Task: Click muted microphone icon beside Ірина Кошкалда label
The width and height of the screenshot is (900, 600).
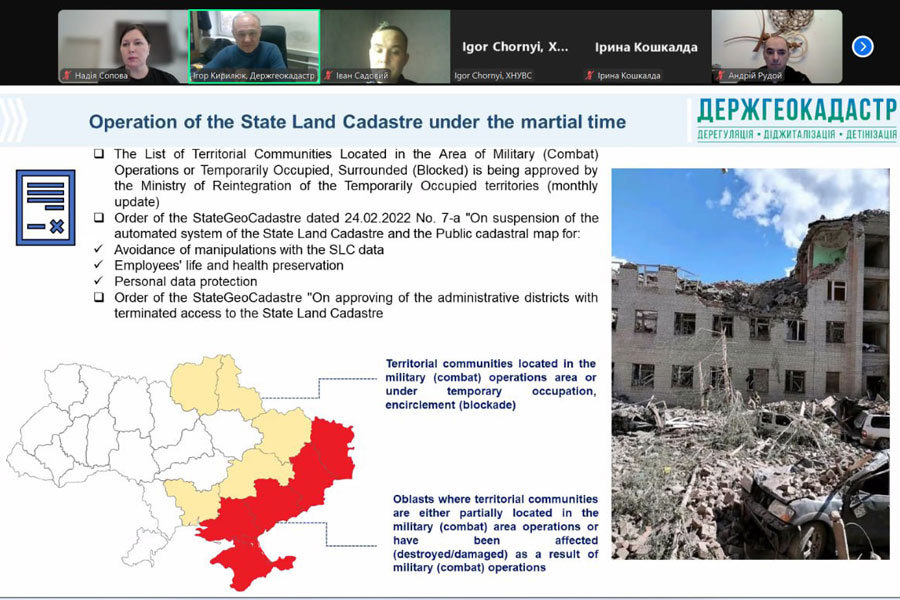Action: pyautogui.click(x=589, y=75)
